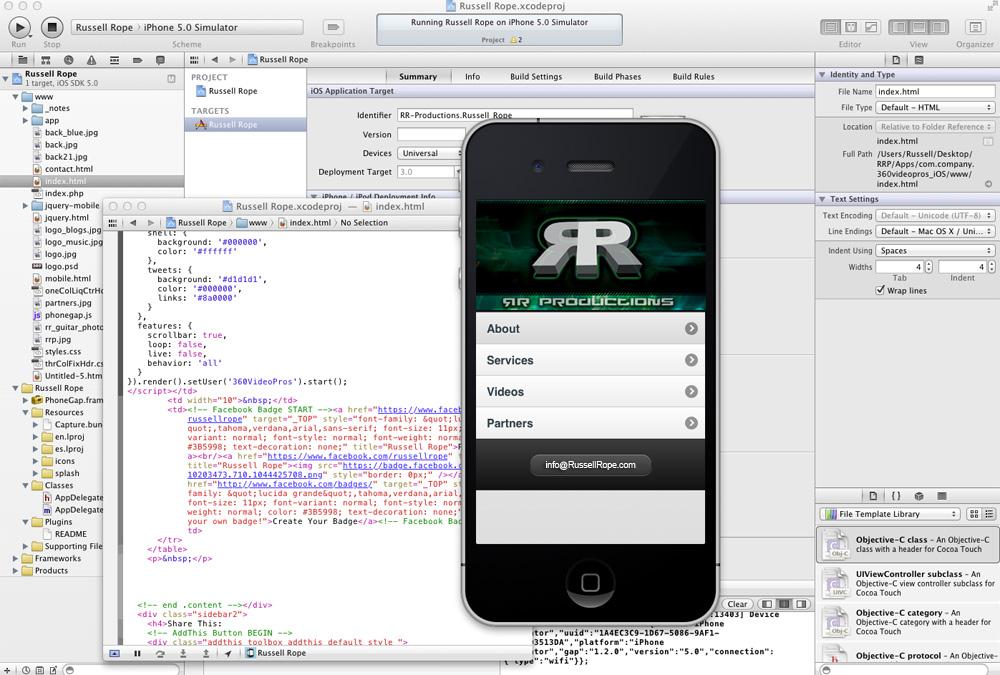Click the Tab width stepper

[x=929, y=267]
